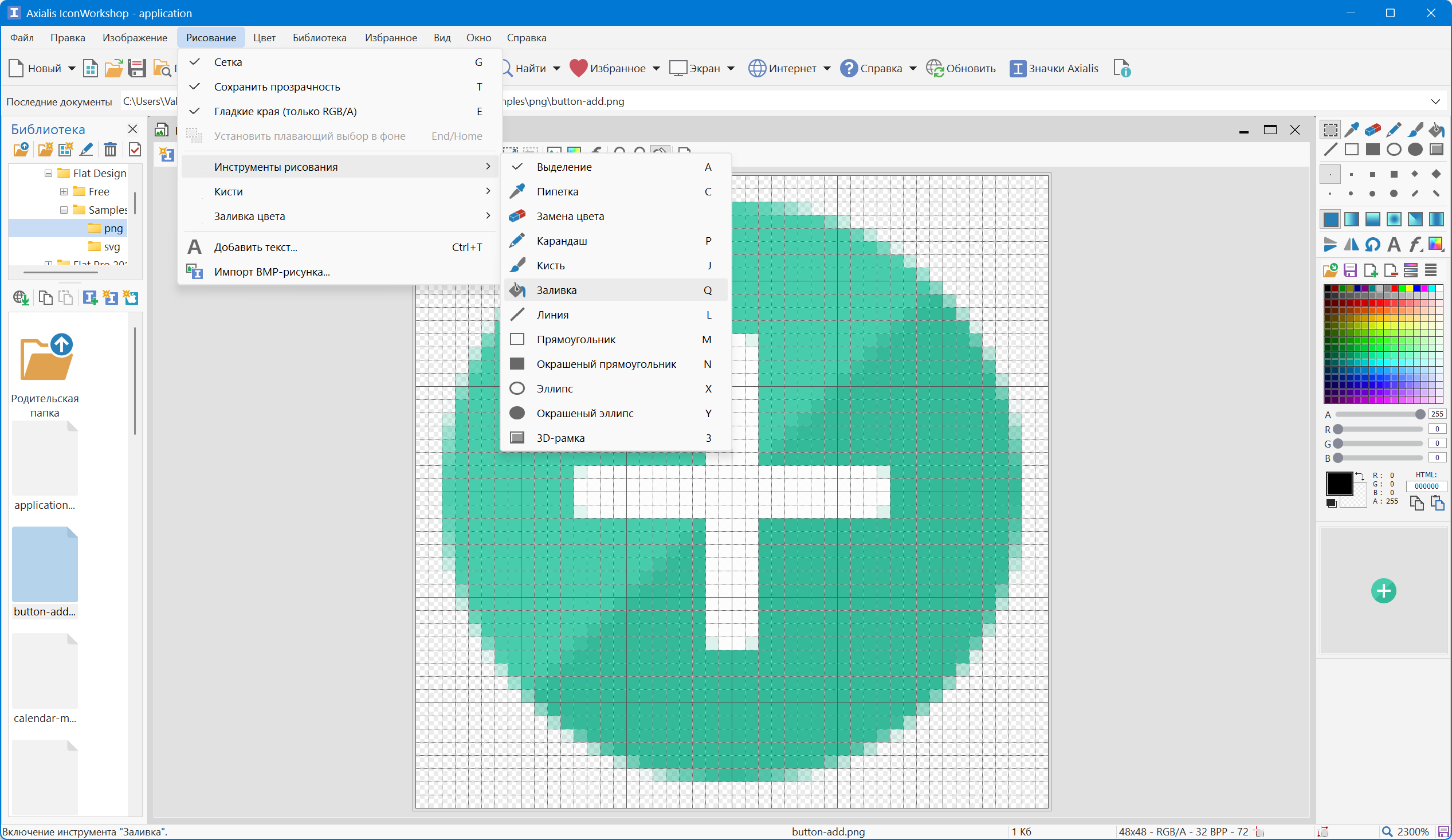This screenshot has width=1452, height=840.
Task: Click the Обновить toolbar button
Action: (x=960, y=69)
